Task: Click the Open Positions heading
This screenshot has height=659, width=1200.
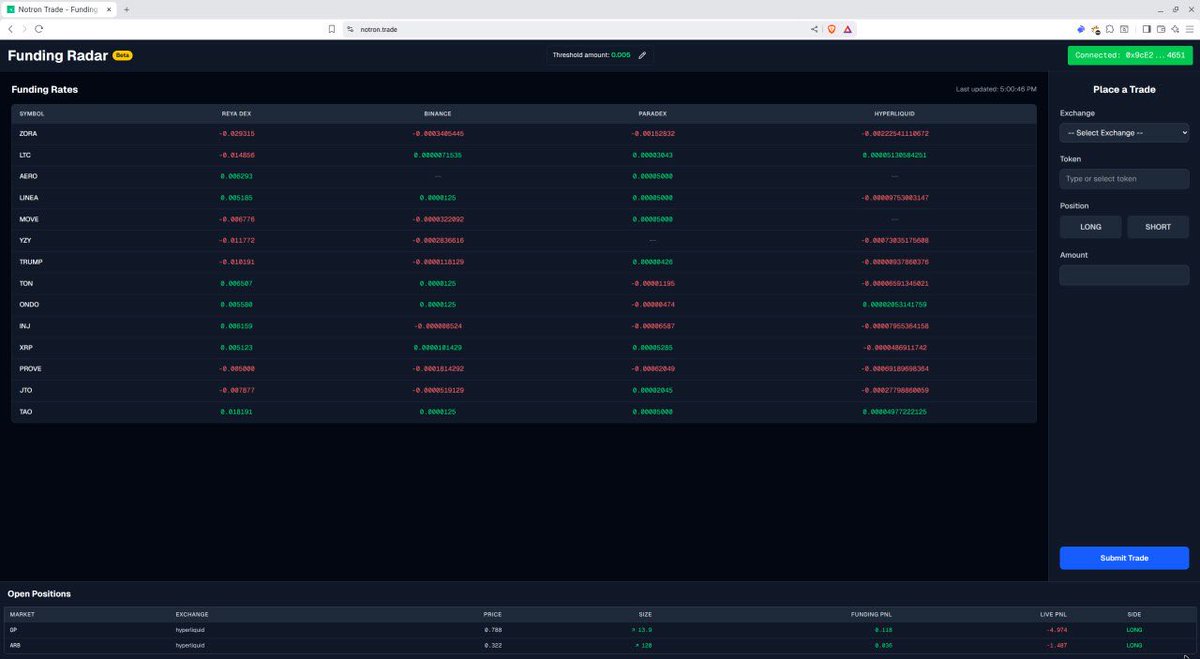Action: point(39,594)
